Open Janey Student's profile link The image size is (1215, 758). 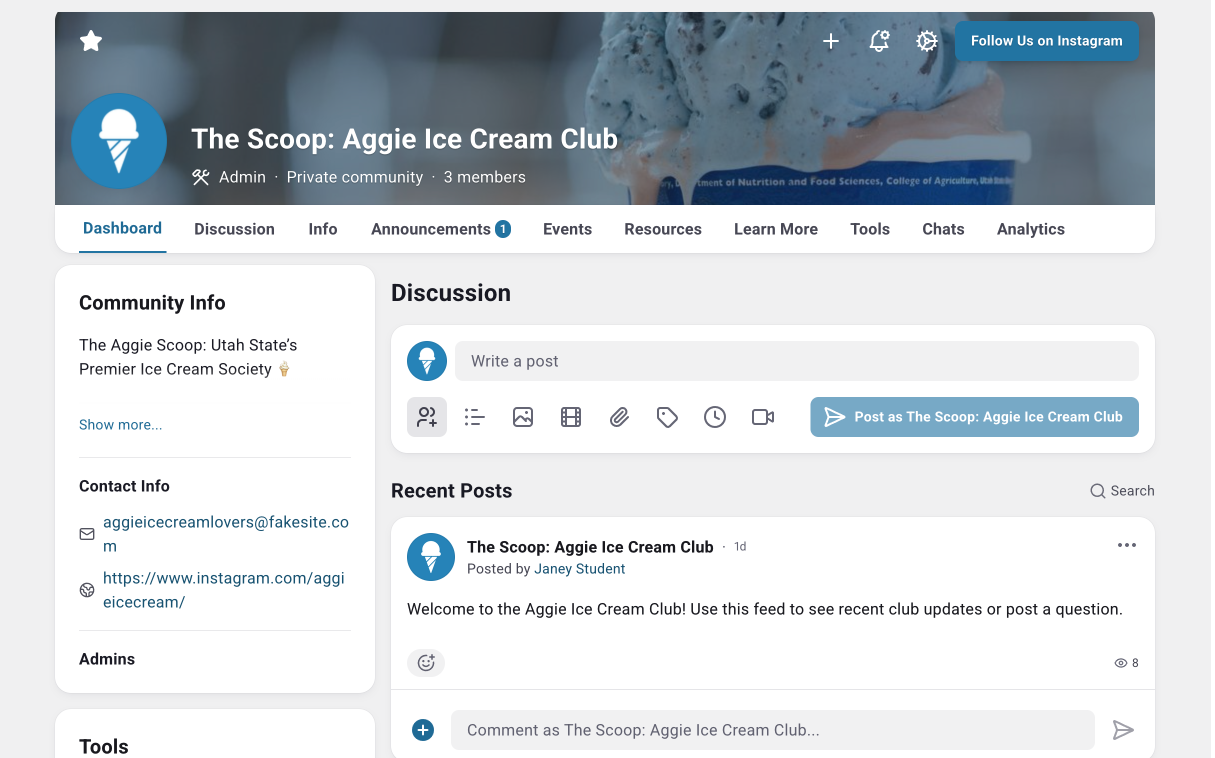pos(580,569)
